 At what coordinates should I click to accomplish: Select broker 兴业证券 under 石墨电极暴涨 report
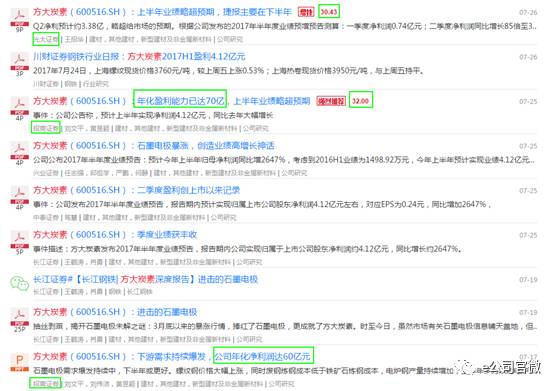[46, 173]
